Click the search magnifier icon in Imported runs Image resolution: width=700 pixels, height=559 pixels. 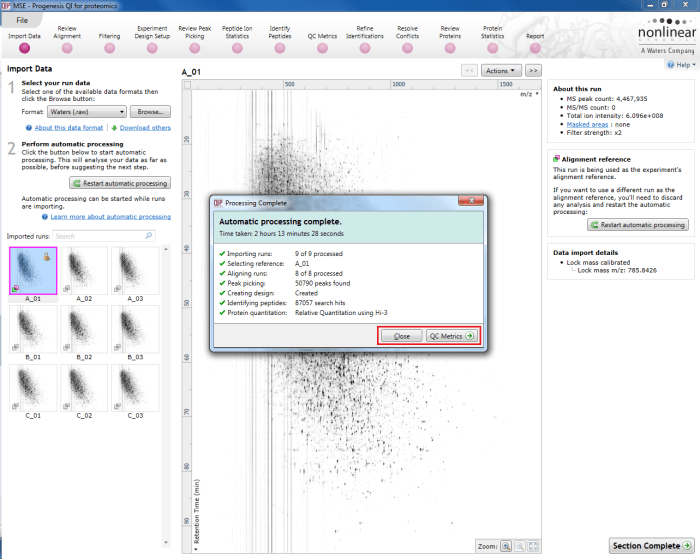(x=149, y=235)
